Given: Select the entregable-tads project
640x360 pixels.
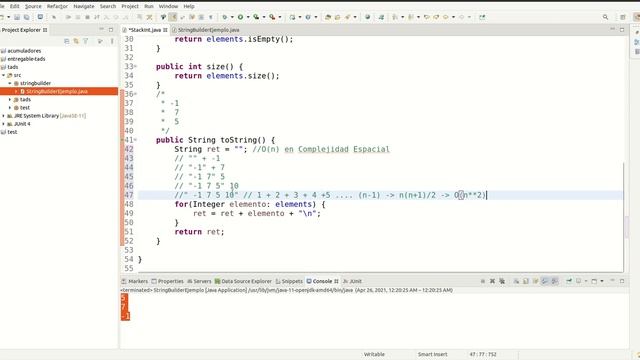Looking at the screenshot, I should click(26, 59).
